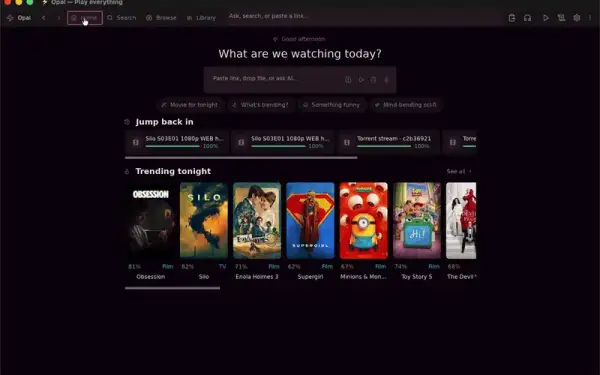600x375 pixels.
Task: Click the microphone icon in the paste-link box
Action: click(386, 80)
